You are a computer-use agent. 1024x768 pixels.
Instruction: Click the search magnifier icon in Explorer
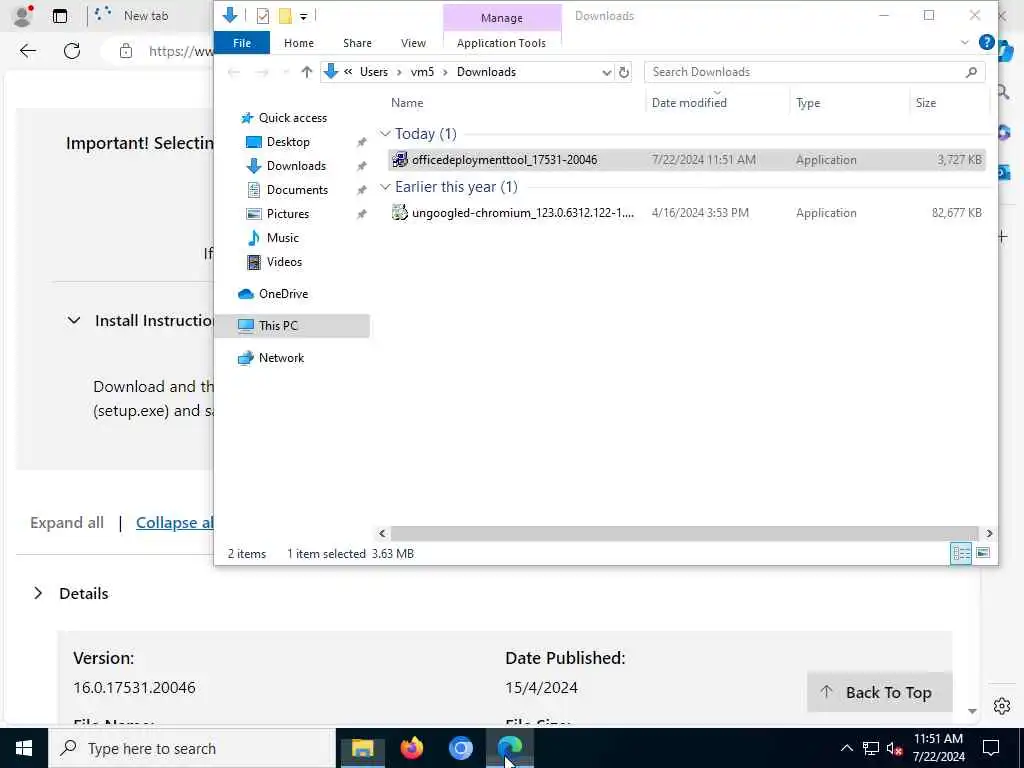[971, 72]
